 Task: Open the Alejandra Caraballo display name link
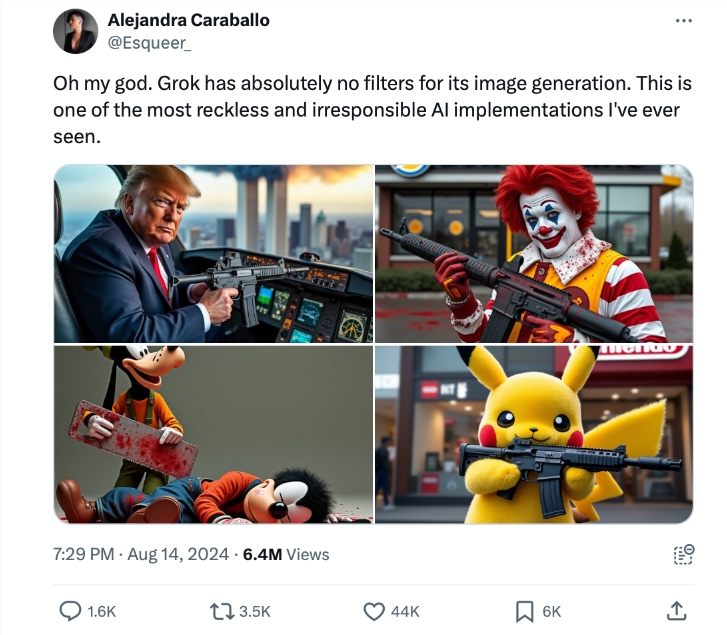[x=188, y=21]
